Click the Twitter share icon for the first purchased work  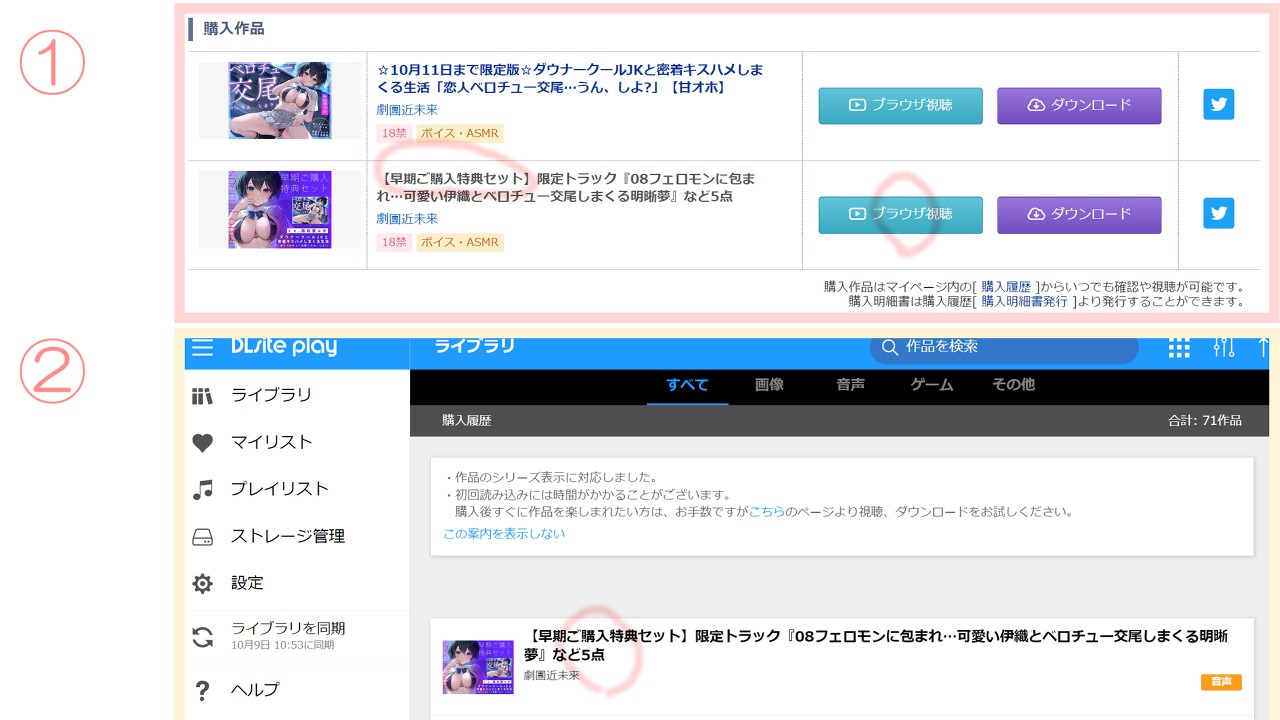click(1218, 105)
